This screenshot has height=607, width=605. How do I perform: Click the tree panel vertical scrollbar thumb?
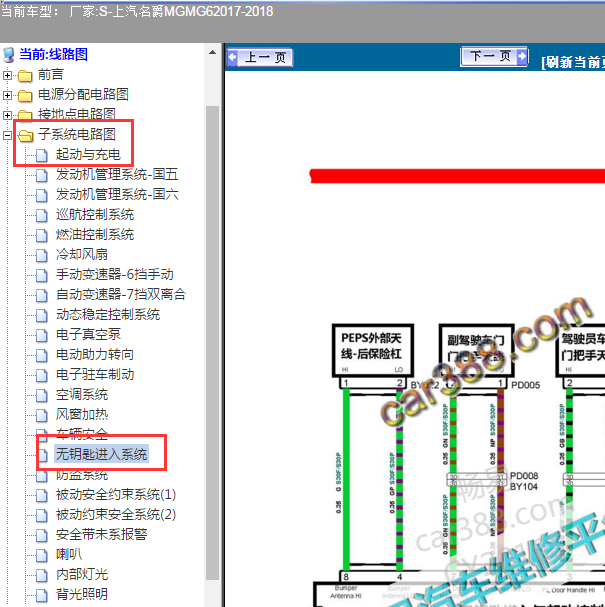[x=212, y=343]
